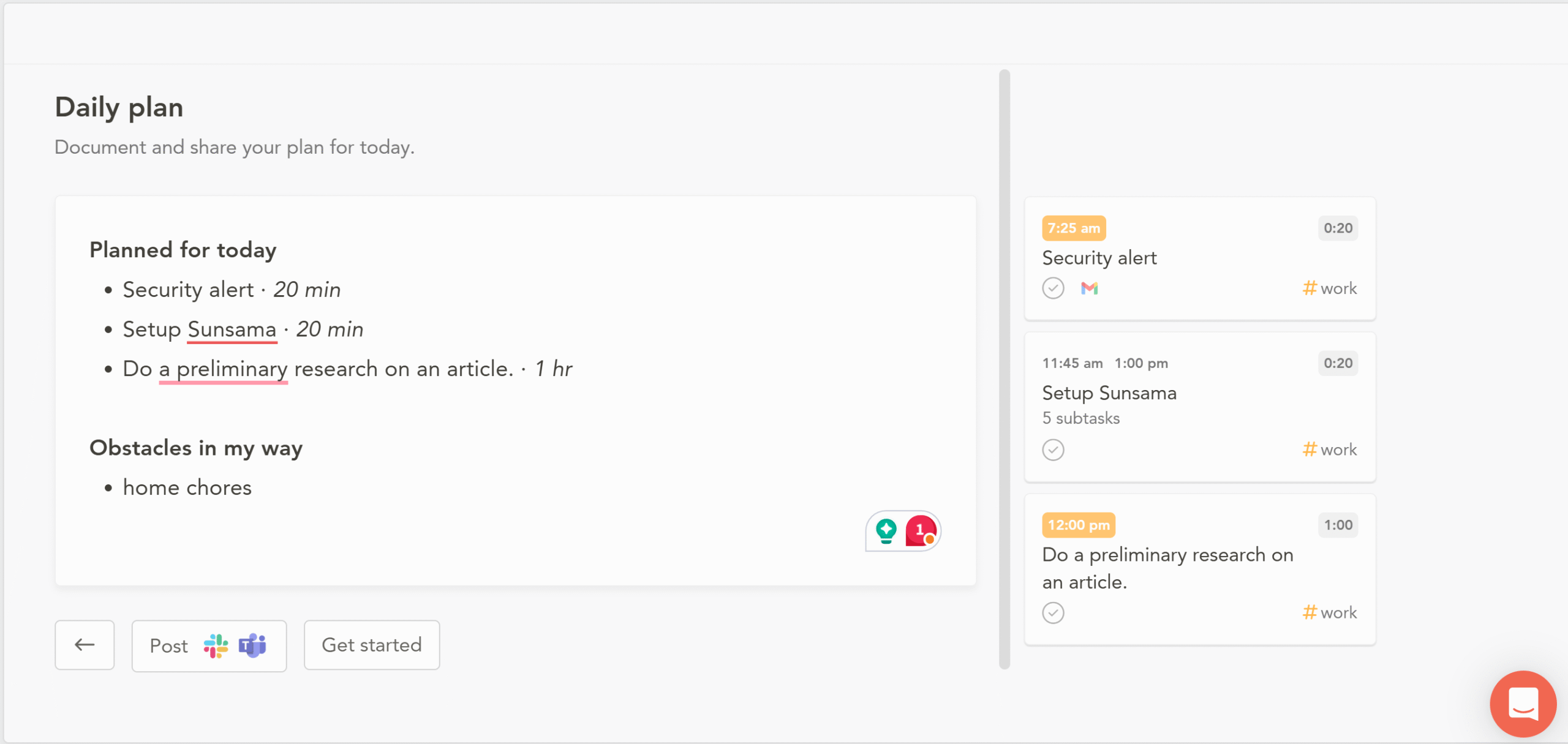This screenshot has width=1568, height=744.
Task: Open the 12:00 pm start time picker
Action: coord(1079,525)
